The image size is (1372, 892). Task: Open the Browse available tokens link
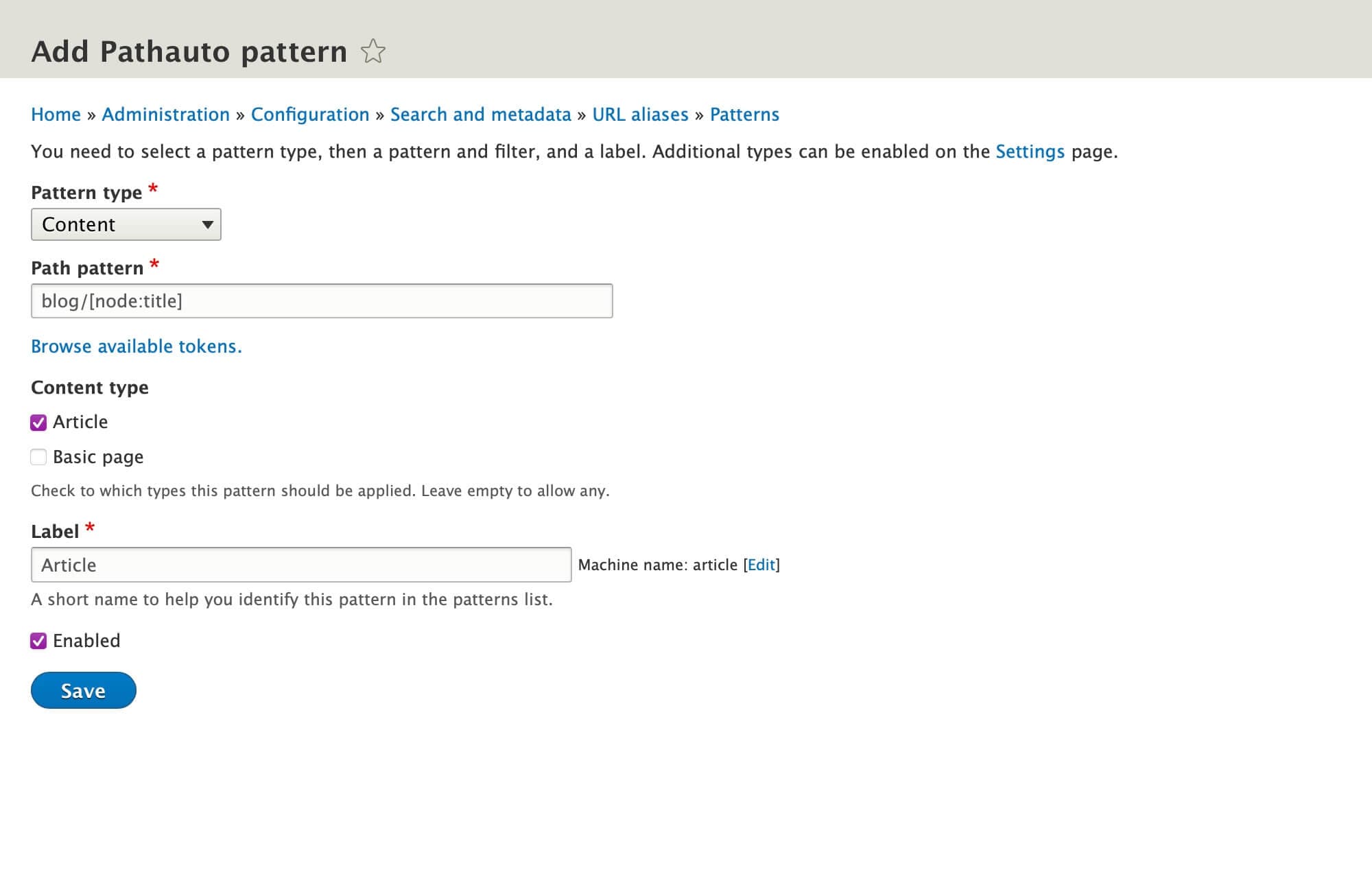137,347
